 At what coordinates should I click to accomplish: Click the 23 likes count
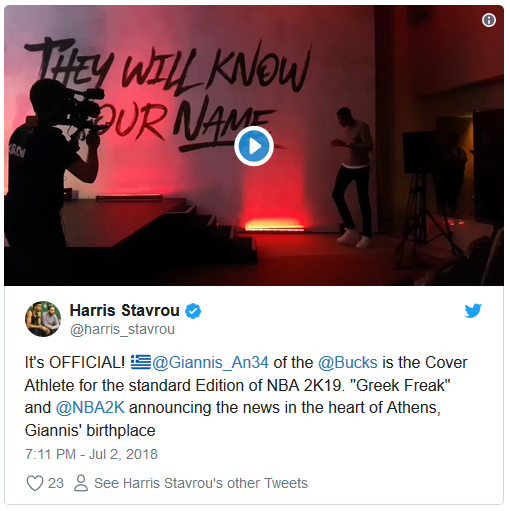[56, 483]
